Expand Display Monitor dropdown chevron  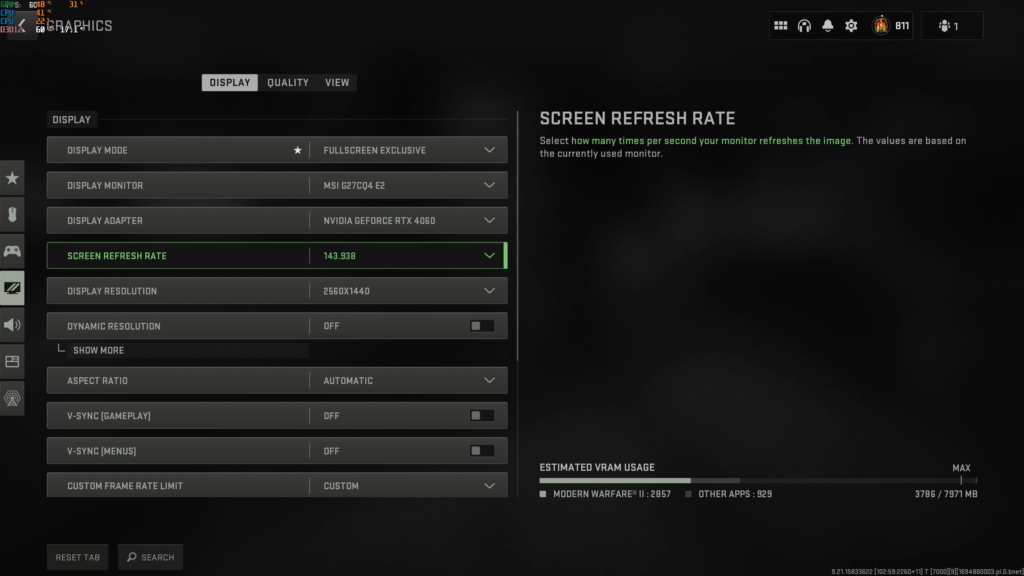point(489,185)
